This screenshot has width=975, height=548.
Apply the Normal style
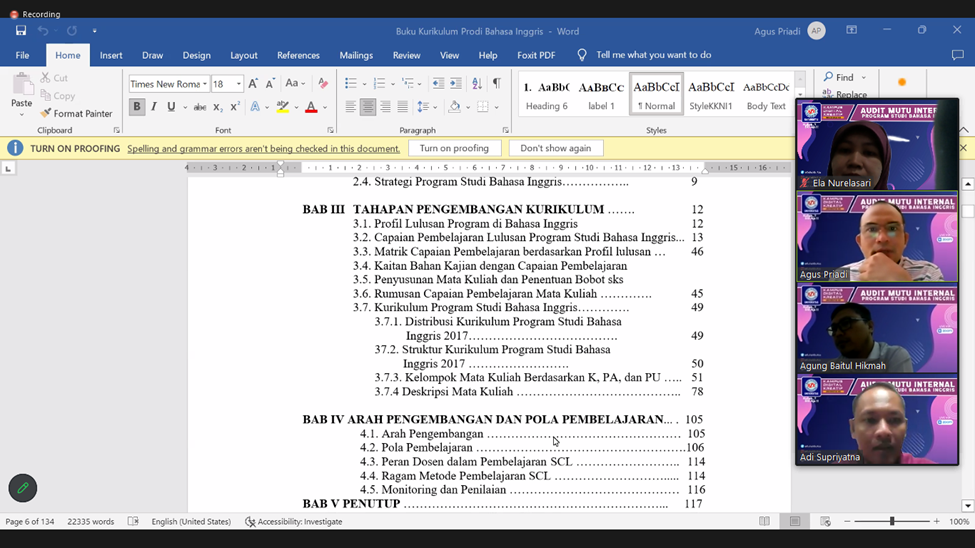(x=656, y=95)
